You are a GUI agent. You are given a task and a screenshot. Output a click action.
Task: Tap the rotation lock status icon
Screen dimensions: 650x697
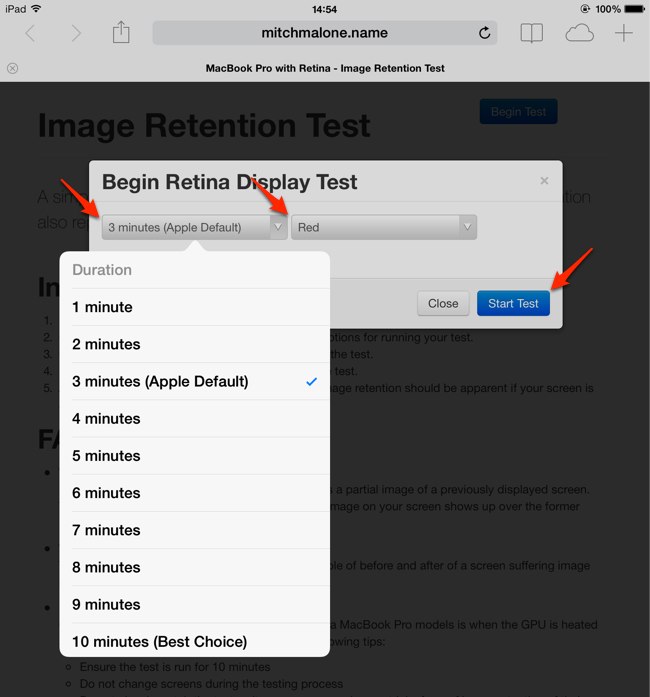click(x=586, y=9)
